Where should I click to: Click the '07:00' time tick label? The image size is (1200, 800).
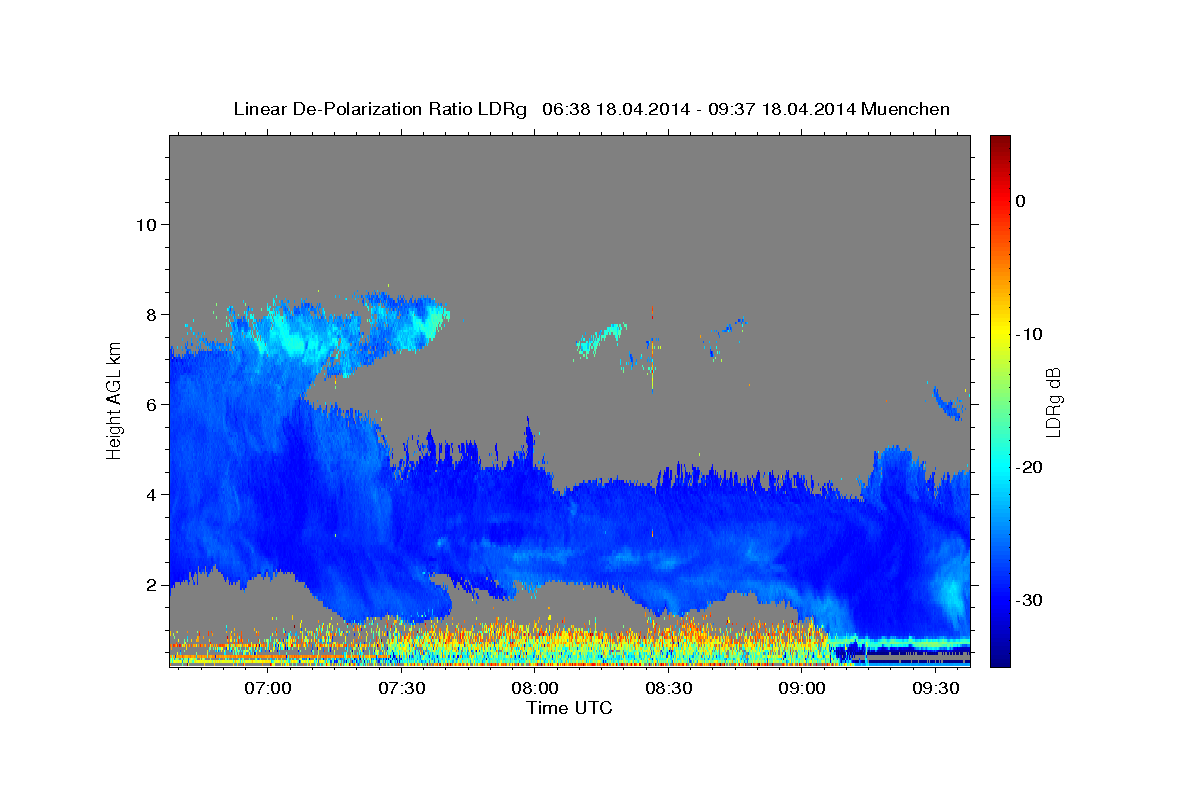pyautogui.click(x=268, y=689)
